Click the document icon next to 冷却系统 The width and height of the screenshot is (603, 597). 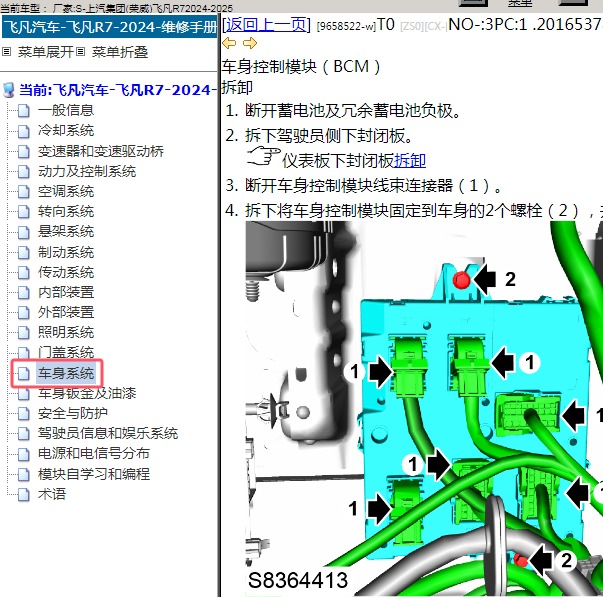[x=24, y=131]
